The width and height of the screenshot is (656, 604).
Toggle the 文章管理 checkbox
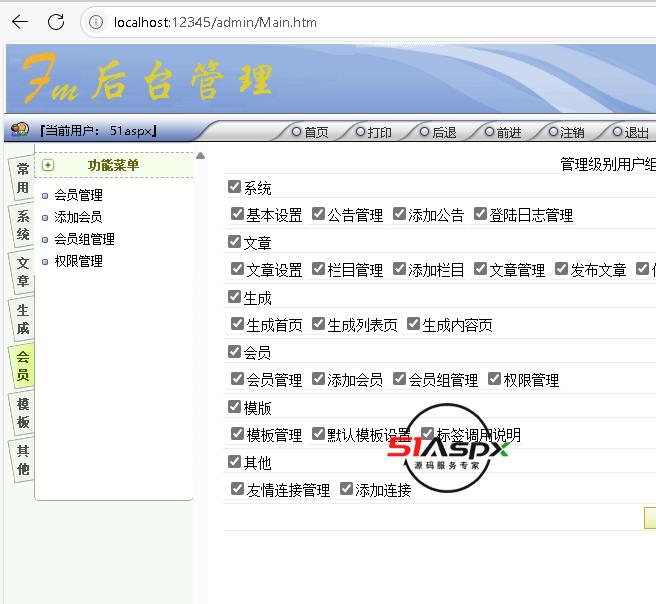point(480,269)
